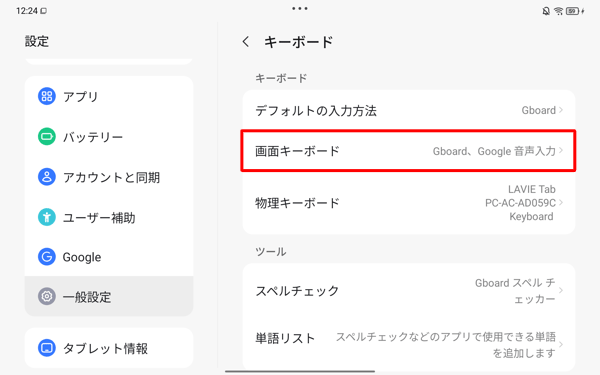Select アカウントと同期 in the sidebar

109,177
